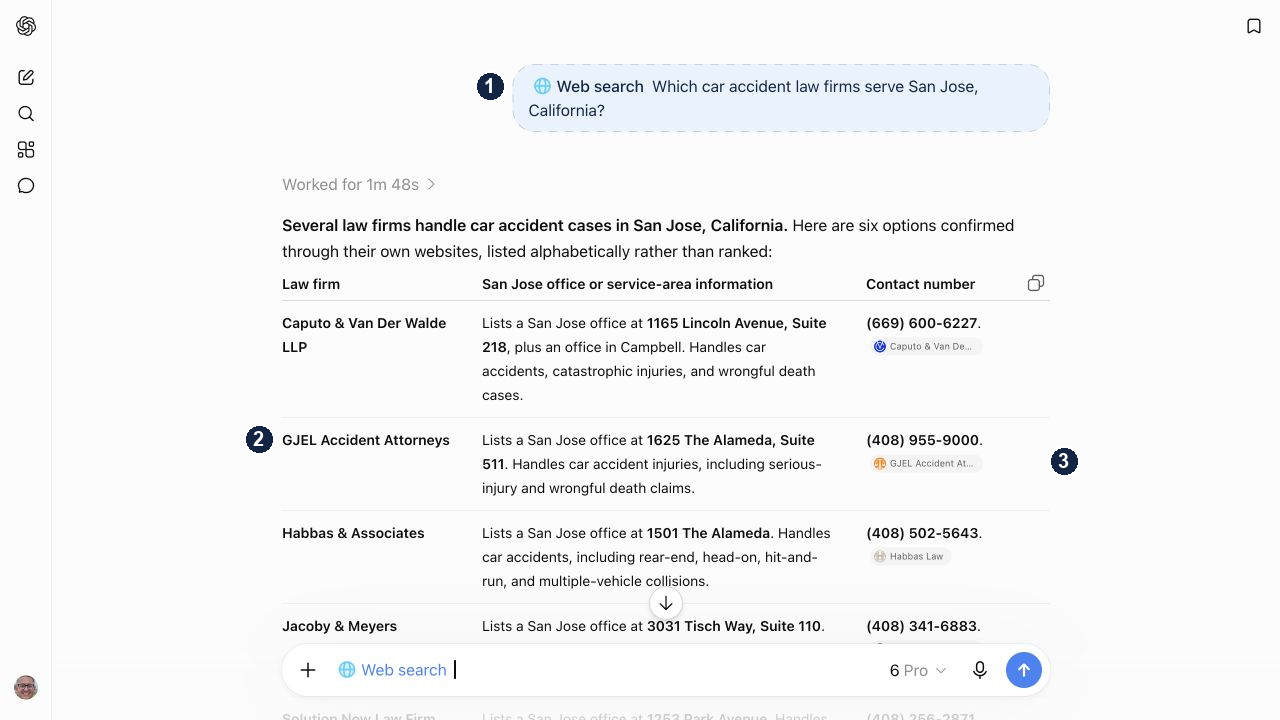Image resolution: width=1280 pixels, height=720 pixels.
Task: Click phone number (408) 502-5643
Action: pyautogui.click(x=921, y=533)
